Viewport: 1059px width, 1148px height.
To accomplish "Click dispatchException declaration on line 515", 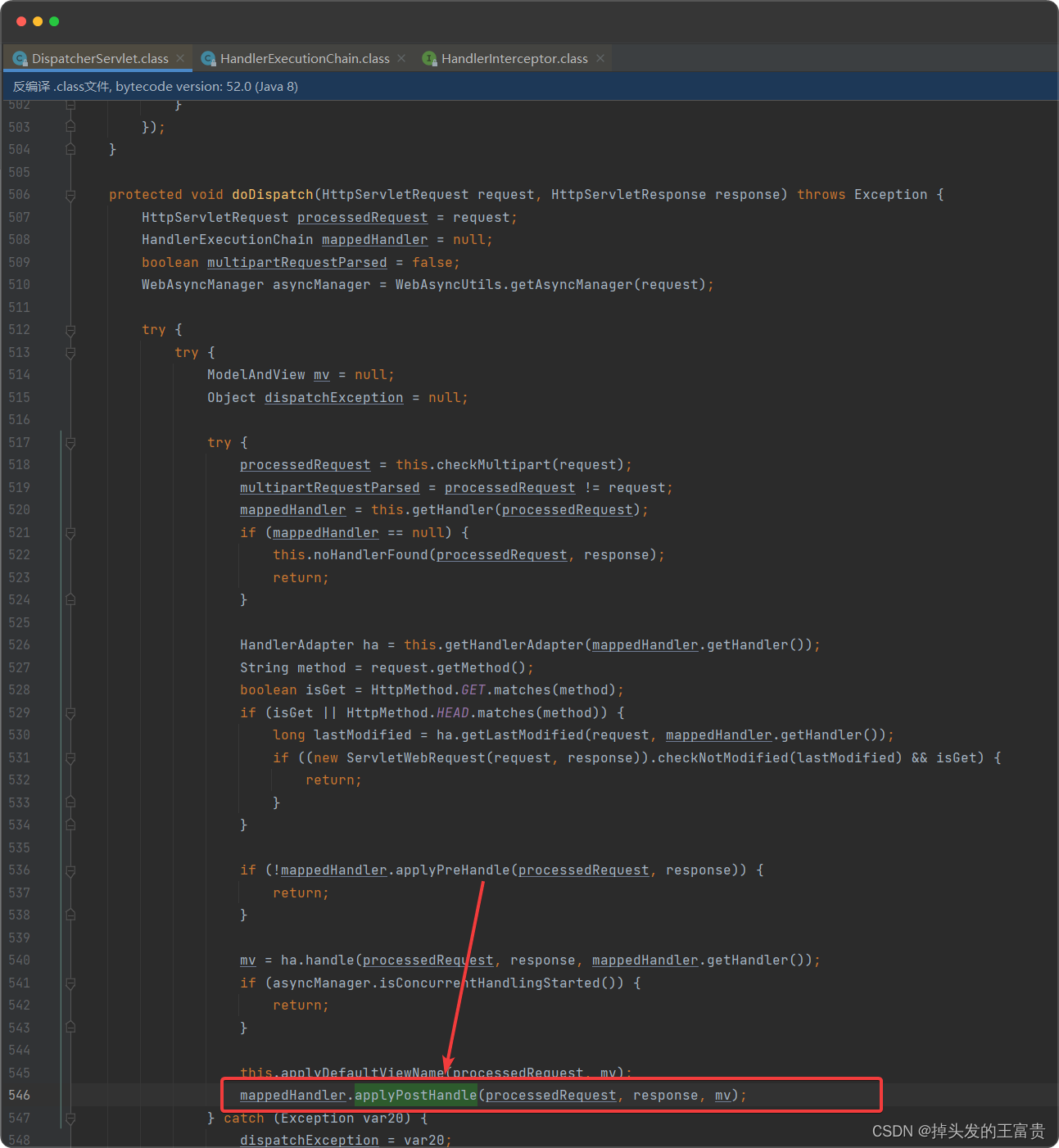I will coord(334,398).
